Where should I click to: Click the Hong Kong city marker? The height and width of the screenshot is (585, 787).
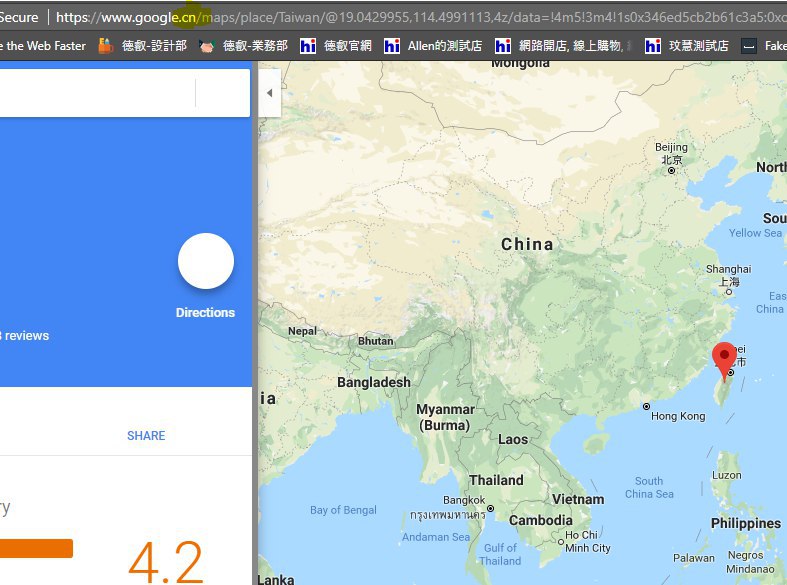pos(648,406)
